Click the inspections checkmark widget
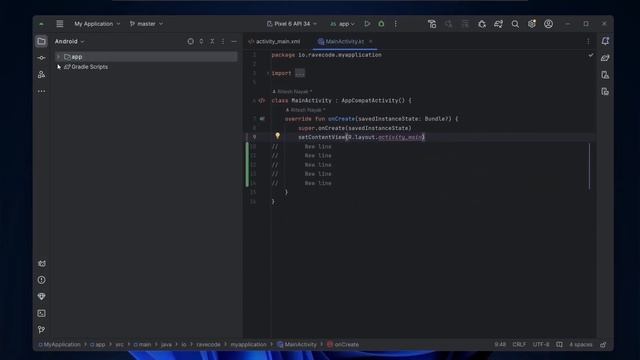The image size is (640, 360). pyautogui.click(x=591, y=55)
